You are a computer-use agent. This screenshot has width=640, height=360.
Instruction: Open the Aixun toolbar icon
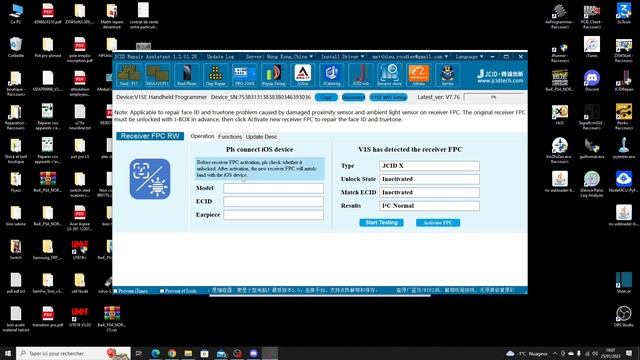302,75
